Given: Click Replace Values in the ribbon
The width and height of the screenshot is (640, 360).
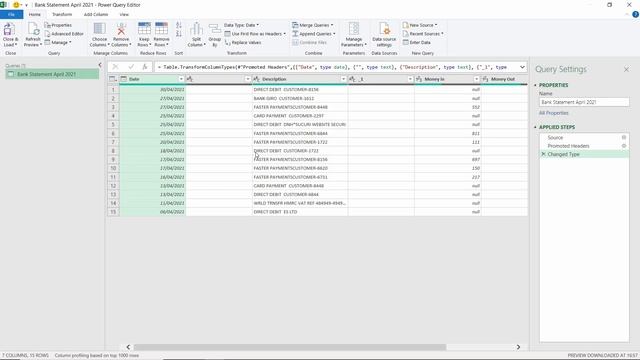Looking at the screenshot, I should coord(243,42).
